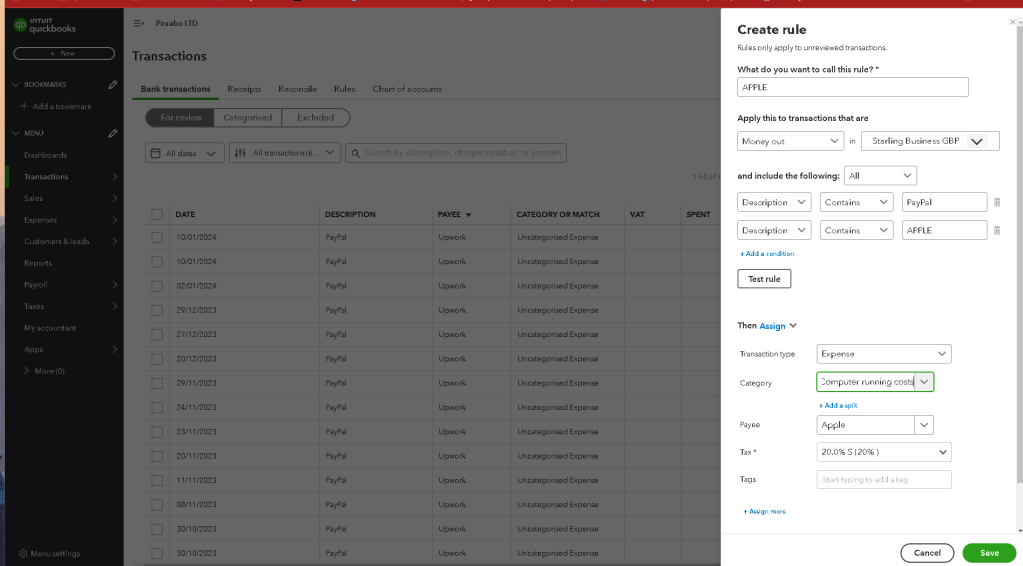
Task: Expand More (0) in the sidebar
Action: 44,371
